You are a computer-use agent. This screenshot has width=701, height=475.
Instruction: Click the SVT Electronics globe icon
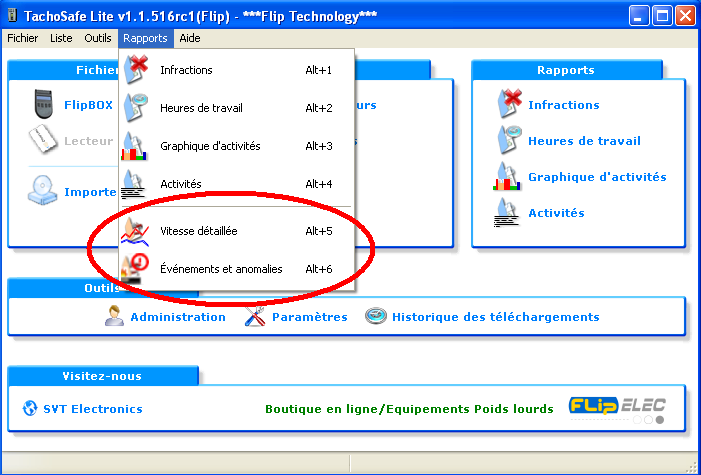29,409
